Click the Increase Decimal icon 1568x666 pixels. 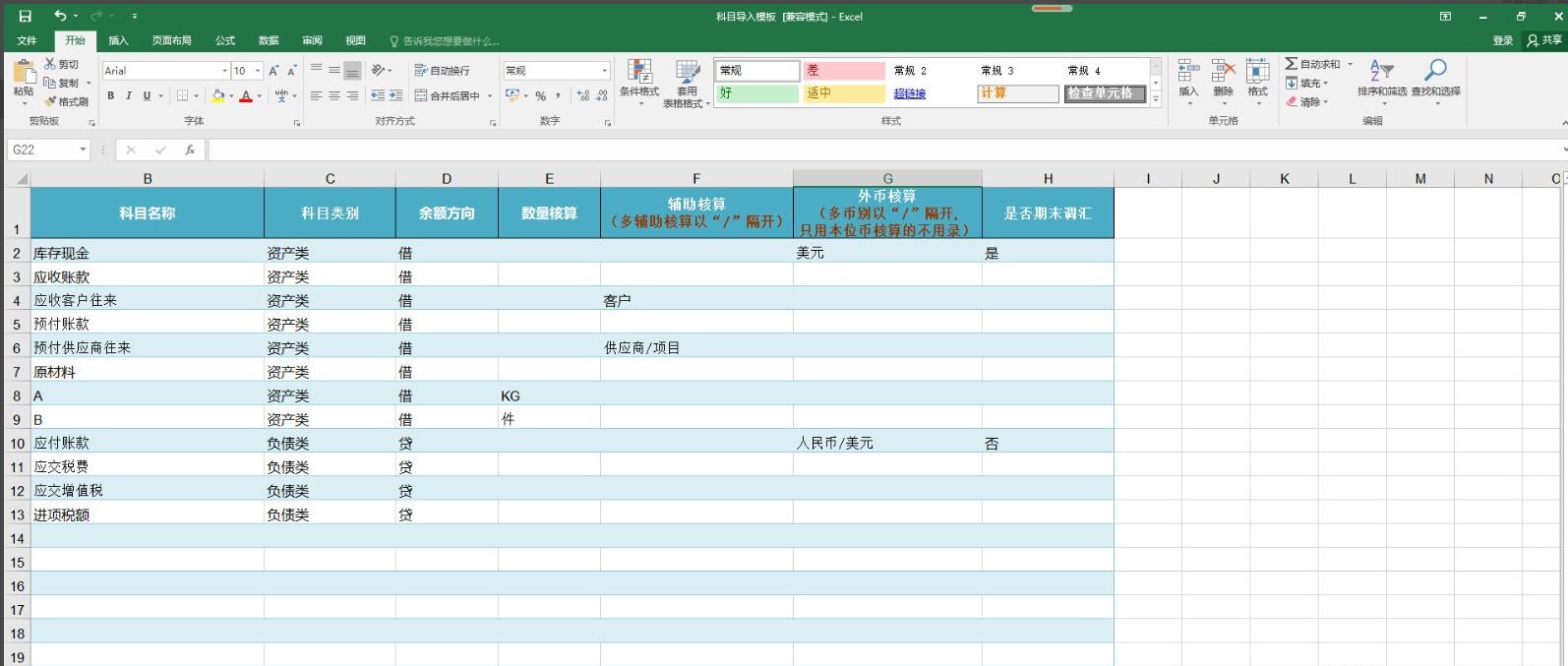click(x=583, y=95)
